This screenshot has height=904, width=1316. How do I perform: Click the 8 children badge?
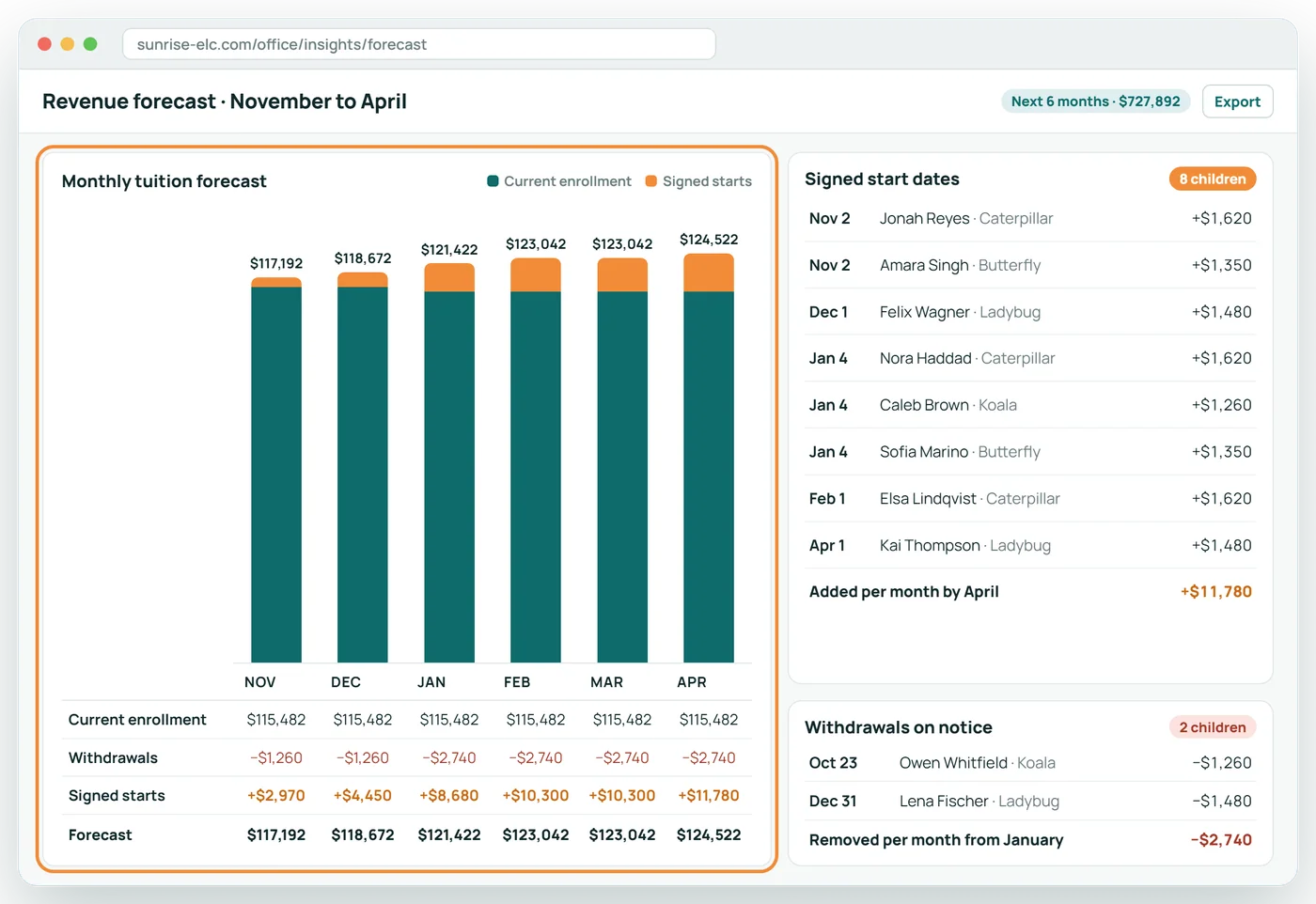(1213, 179)
